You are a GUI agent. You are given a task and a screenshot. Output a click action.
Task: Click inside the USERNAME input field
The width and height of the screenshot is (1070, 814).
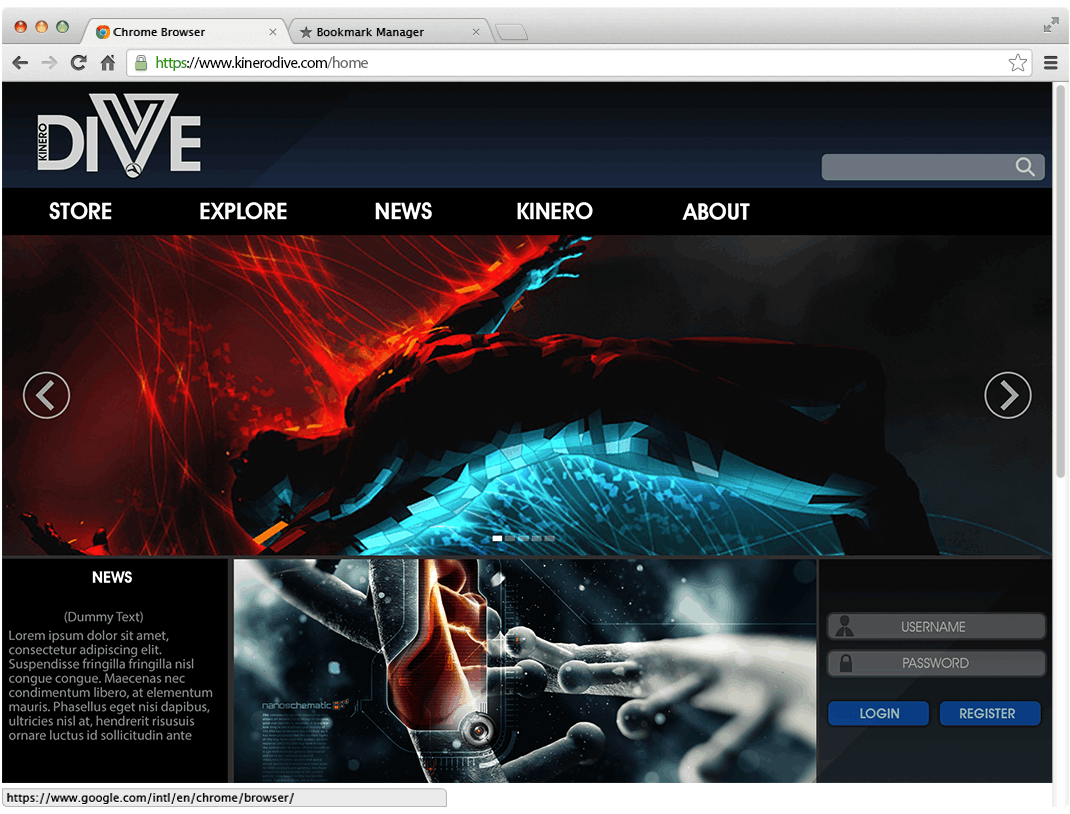click(x=940, y=626)
